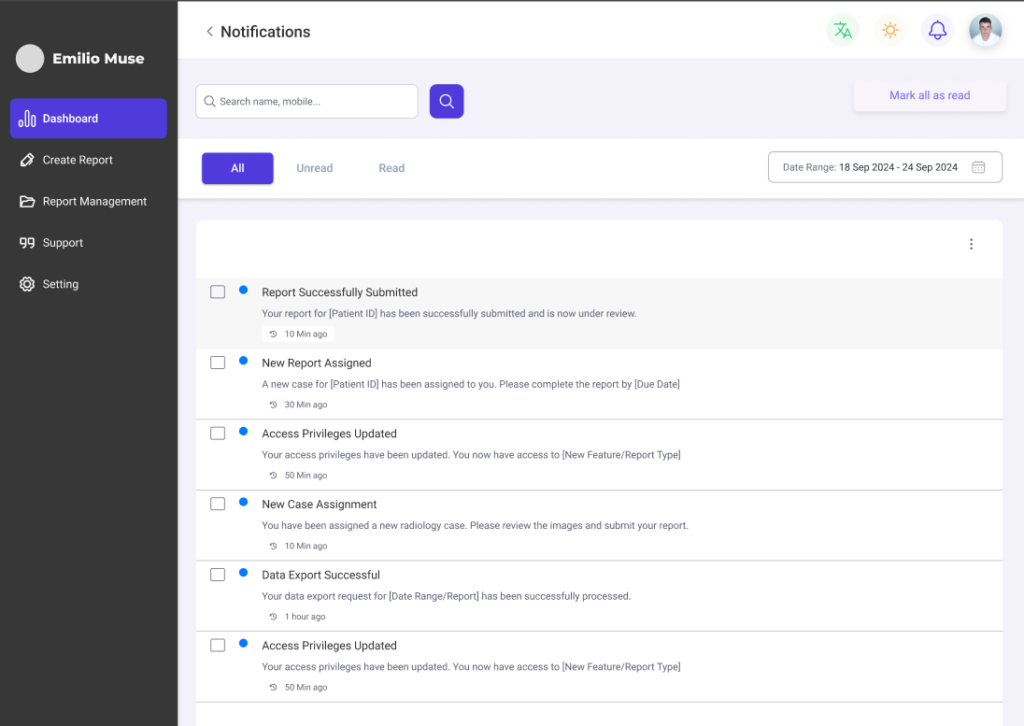This screenshot has width=1024, height=726.
Task: Open Setting from the sidebar
Action: [x=60, y=284]
